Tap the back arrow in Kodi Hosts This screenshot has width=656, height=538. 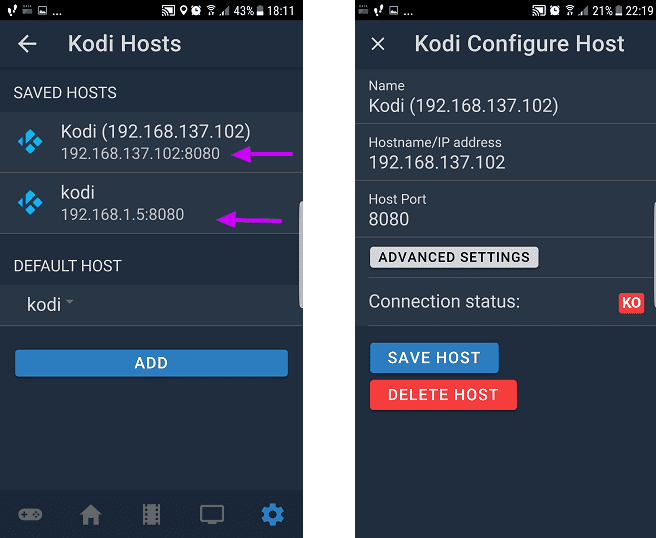(x=27, y=44)
